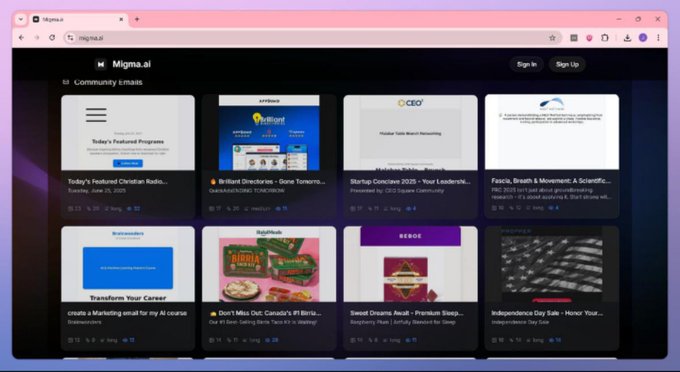Click the Migma.ai brand name text
680x372 pixels.
131,64
